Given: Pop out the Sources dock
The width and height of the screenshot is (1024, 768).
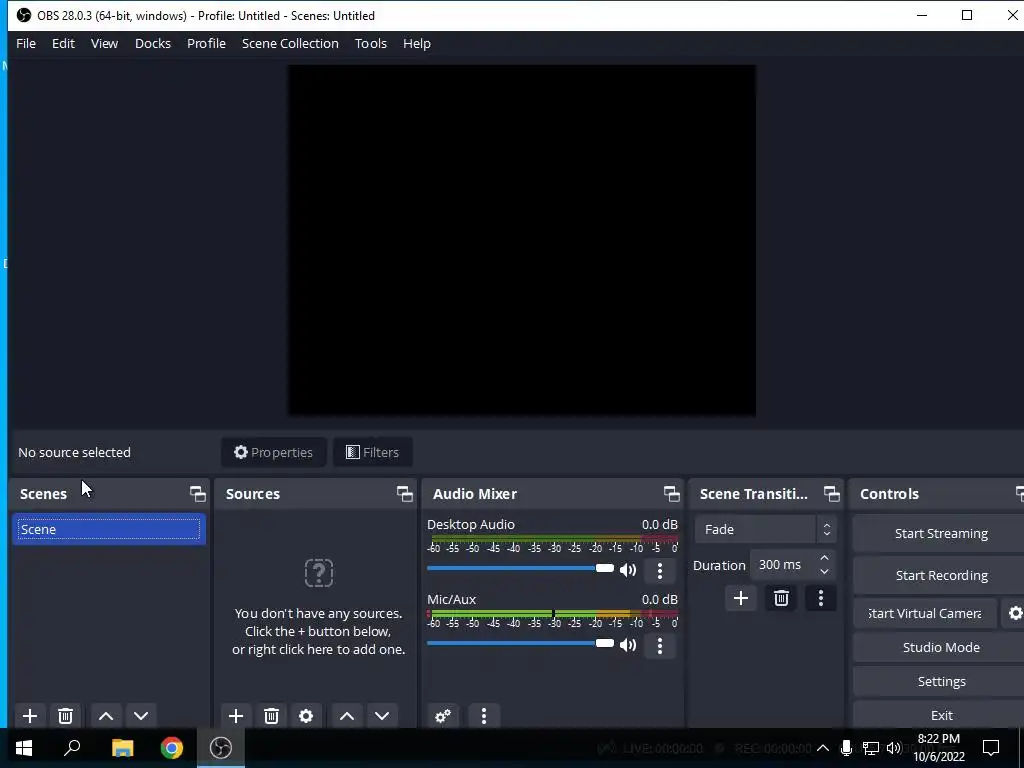Looking at the screenshot, I should [404, 494].
